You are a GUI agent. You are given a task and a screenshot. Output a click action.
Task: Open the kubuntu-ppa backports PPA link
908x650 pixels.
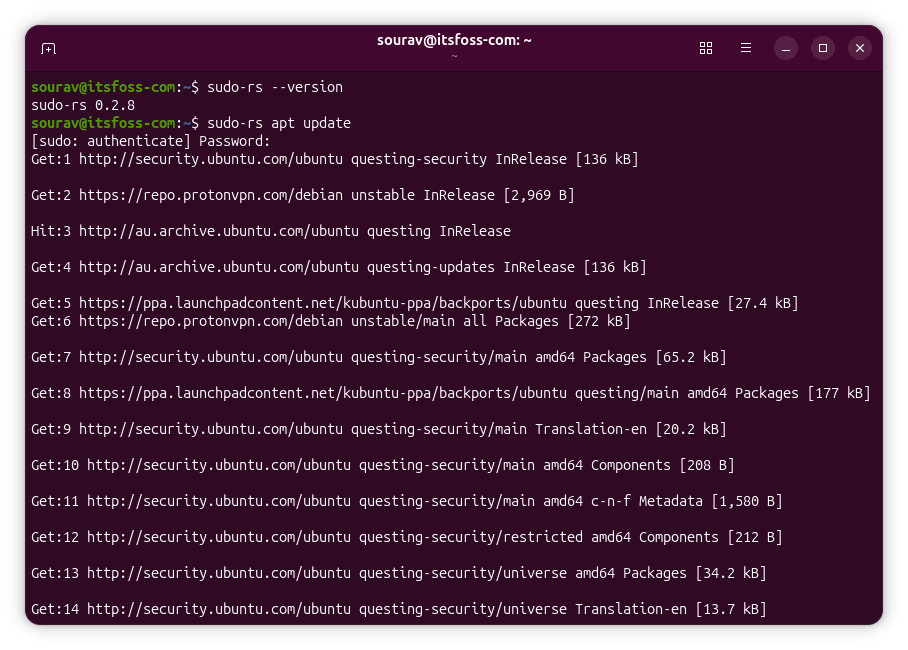point(300,302)
